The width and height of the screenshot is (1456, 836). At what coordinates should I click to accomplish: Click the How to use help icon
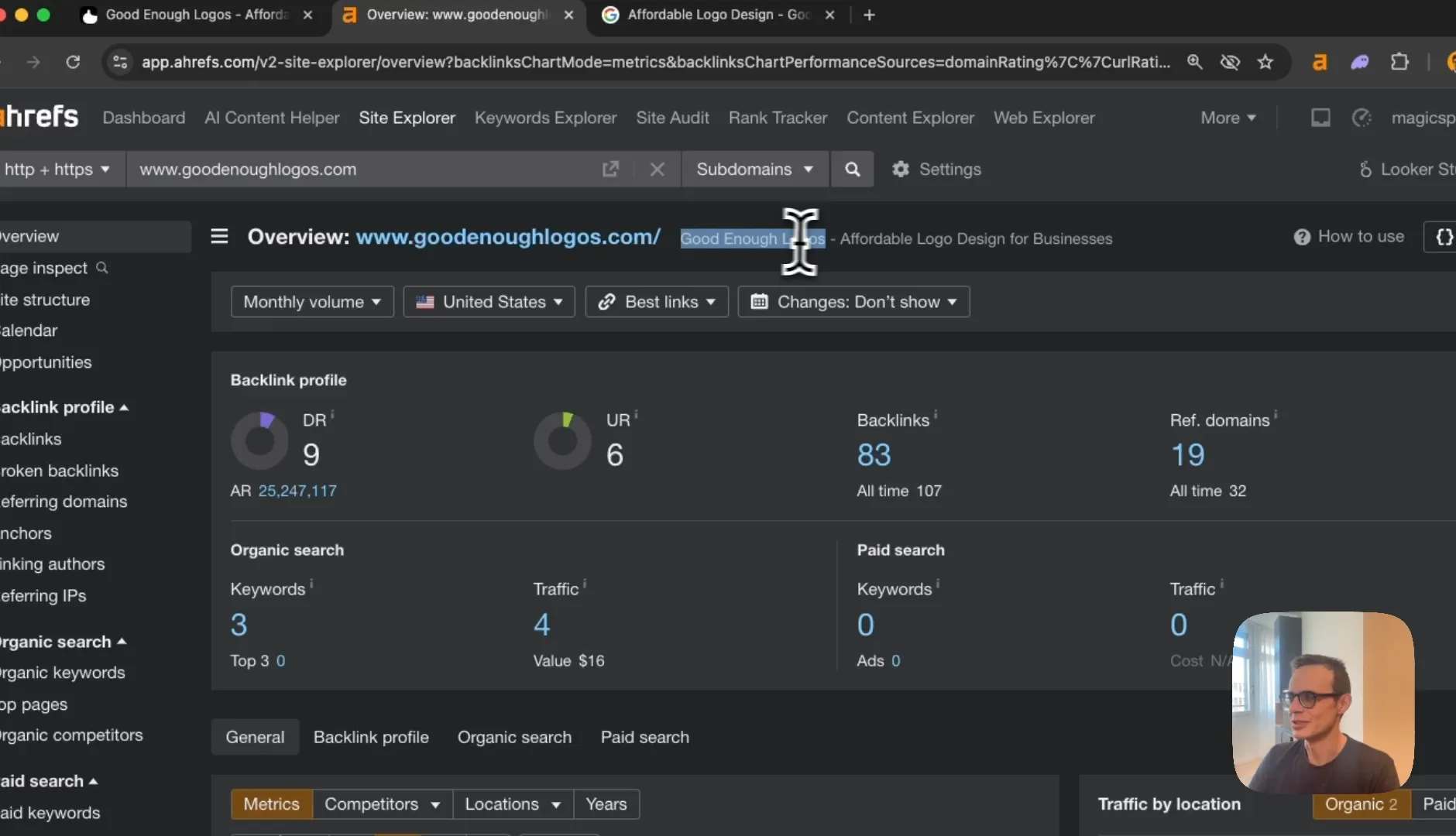[x=1302, y=237]
